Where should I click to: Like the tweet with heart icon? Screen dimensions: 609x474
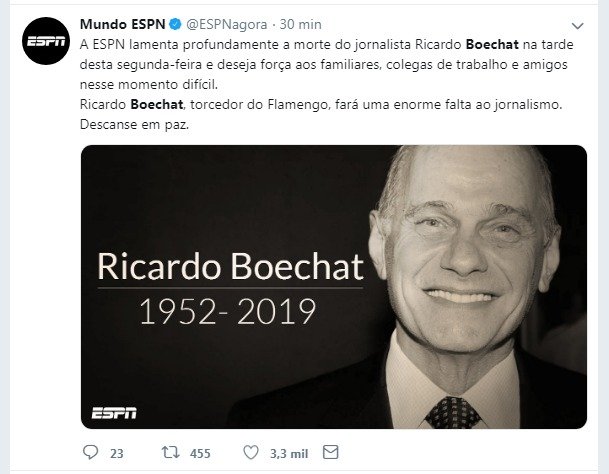[251, 452]
